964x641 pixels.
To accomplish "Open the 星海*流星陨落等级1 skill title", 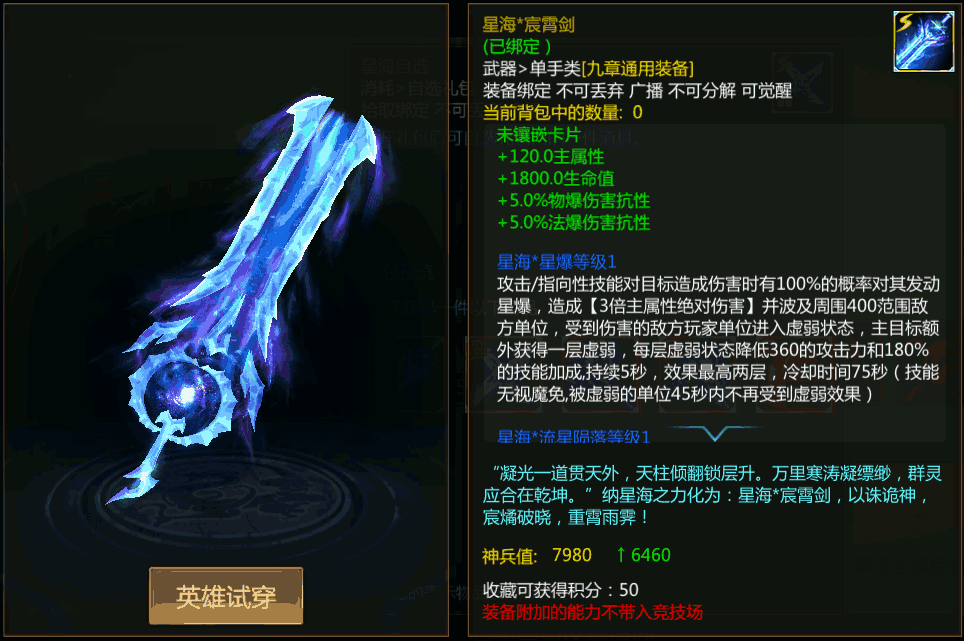I will coord(573,436).
